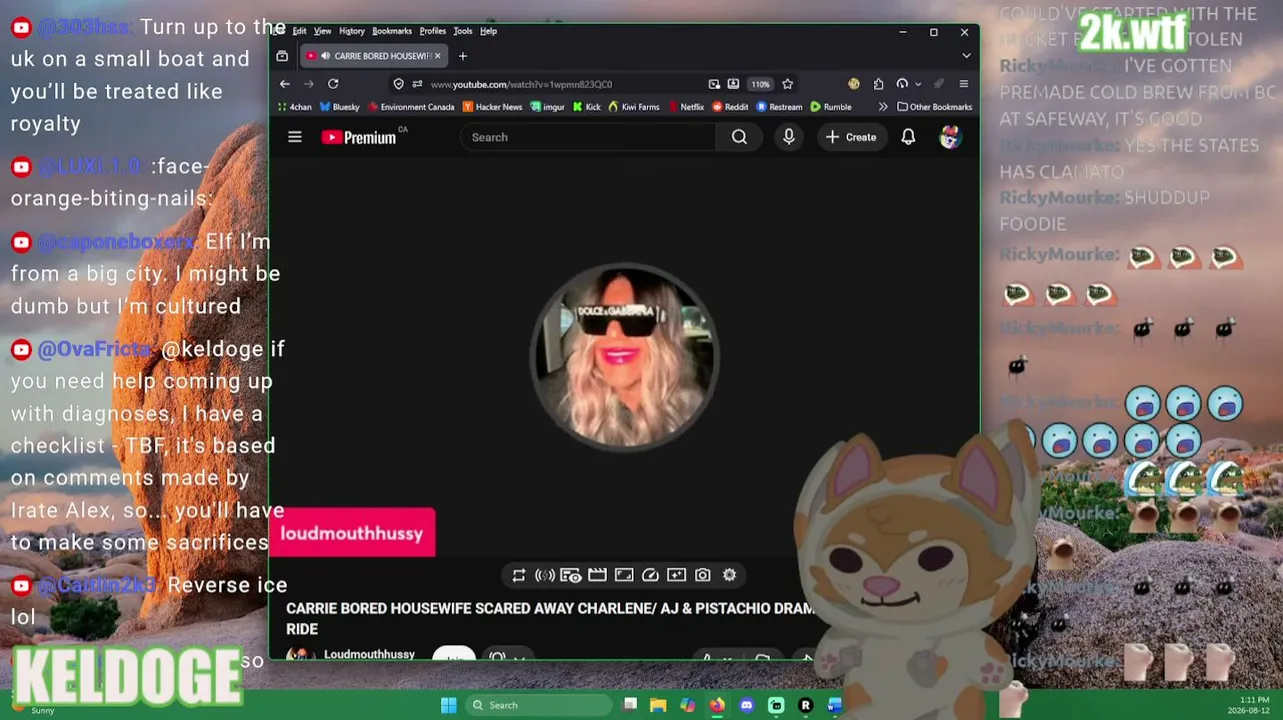Open the Kiwi Farms bookmark
The height and width of the screenshot is (720, 1283).
(634, 107)
